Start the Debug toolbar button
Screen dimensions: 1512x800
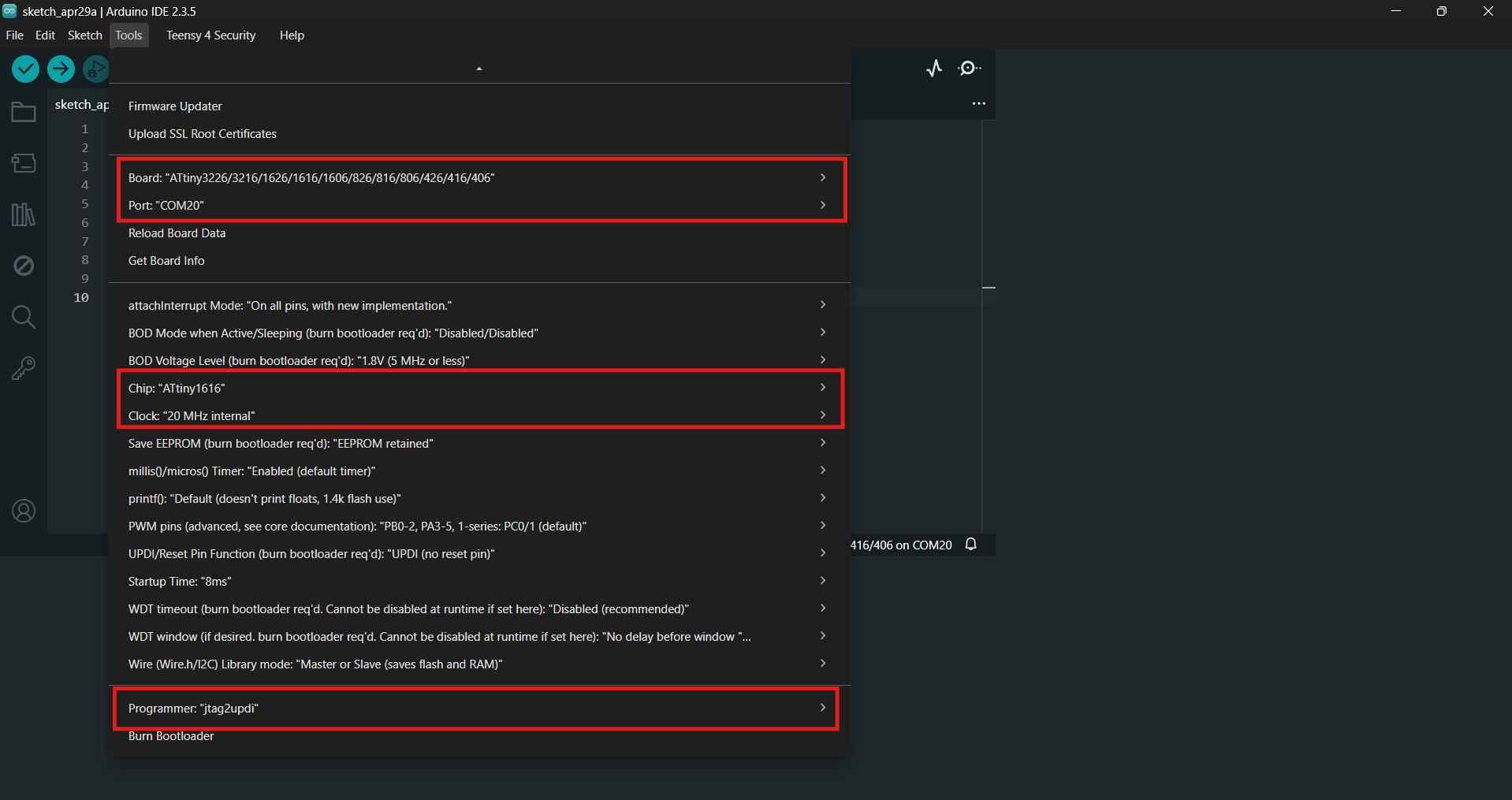coord(95,69)
